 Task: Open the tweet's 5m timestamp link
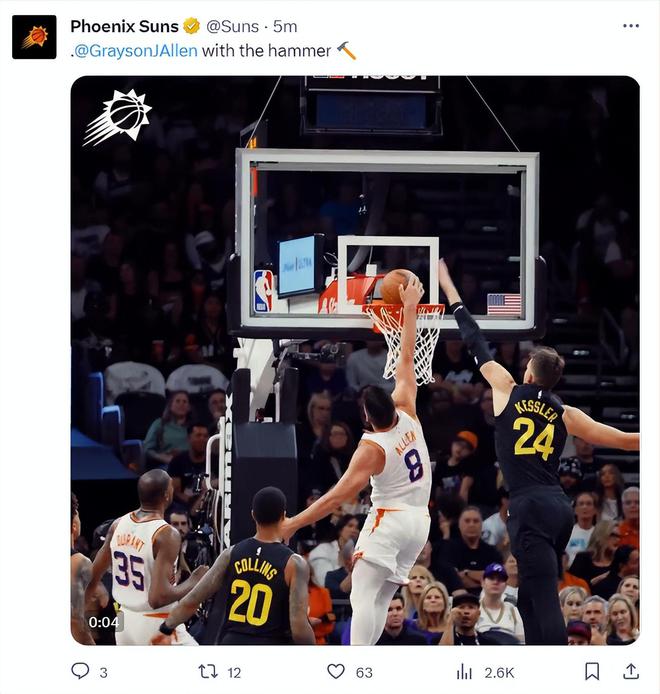point(285,26)
